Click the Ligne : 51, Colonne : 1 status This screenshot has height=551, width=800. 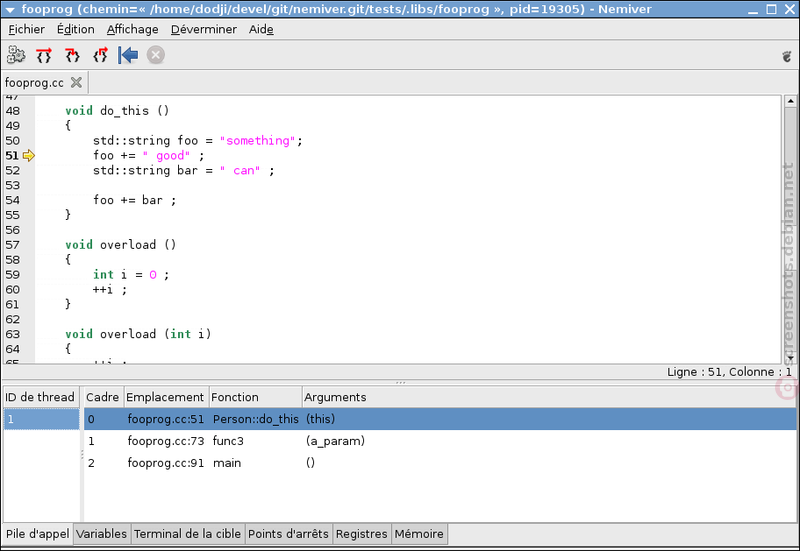click(x=729, y=372)
